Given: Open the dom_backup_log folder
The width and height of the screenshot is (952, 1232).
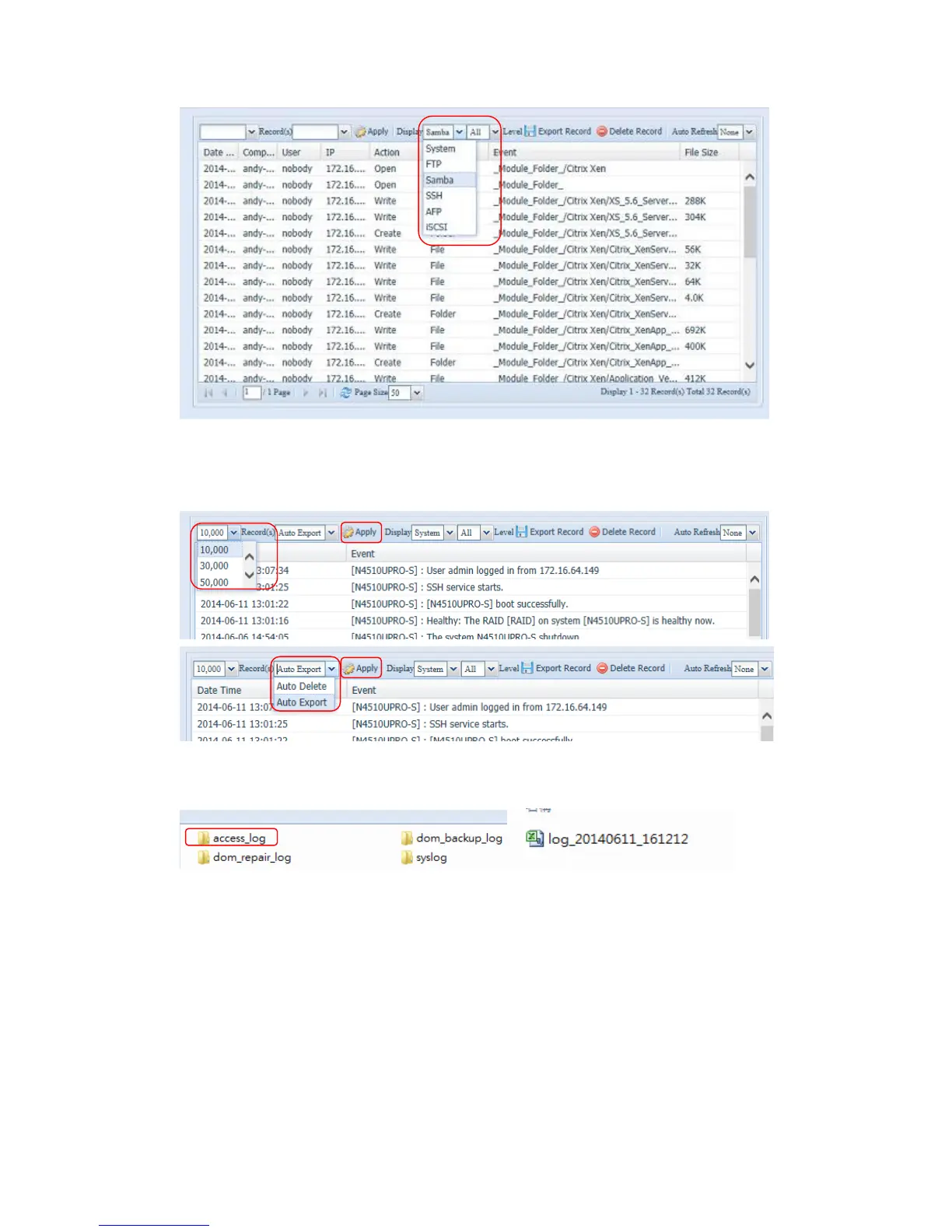Looking at the screenshot, I should [x=452, y=838].
